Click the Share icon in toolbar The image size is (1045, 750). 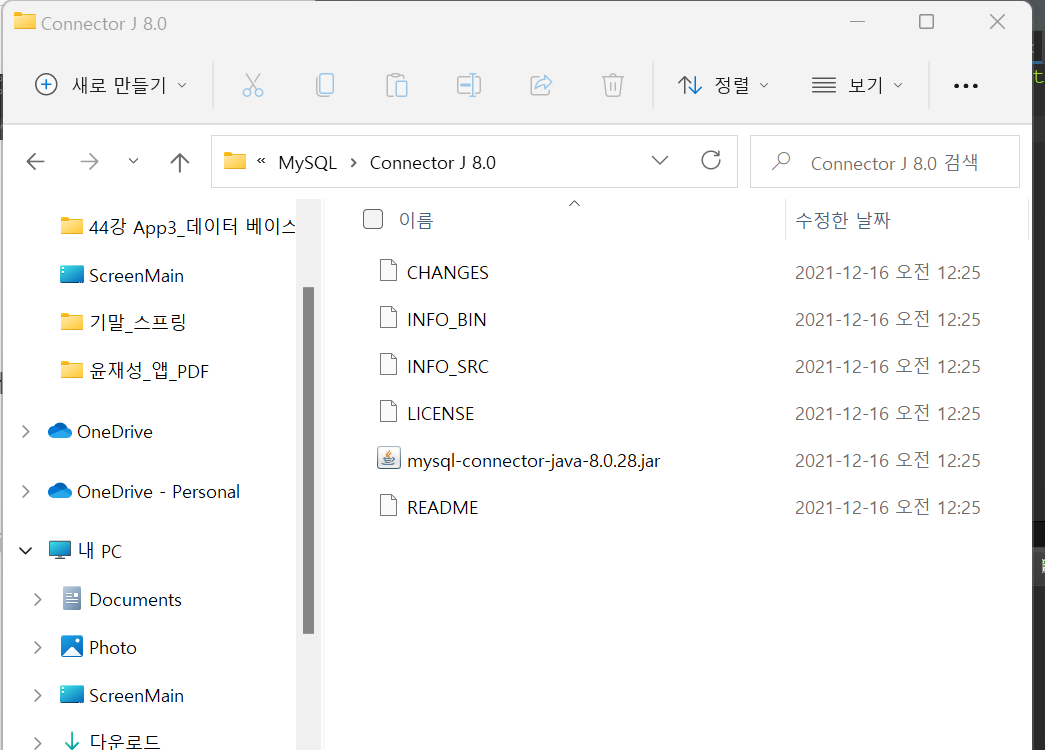540,85
